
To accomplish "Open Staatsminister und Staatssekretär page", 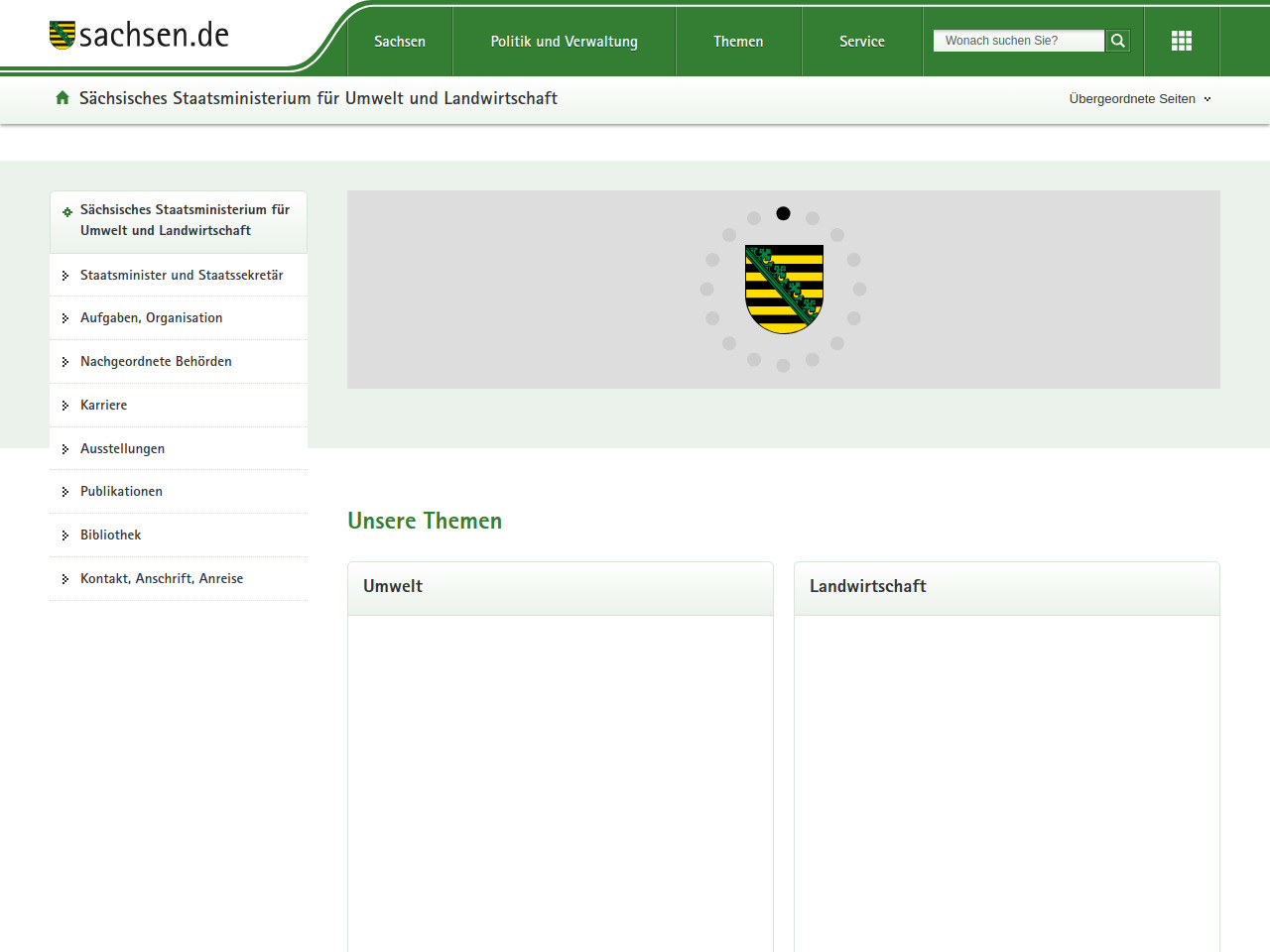I will tap(182, 276).
